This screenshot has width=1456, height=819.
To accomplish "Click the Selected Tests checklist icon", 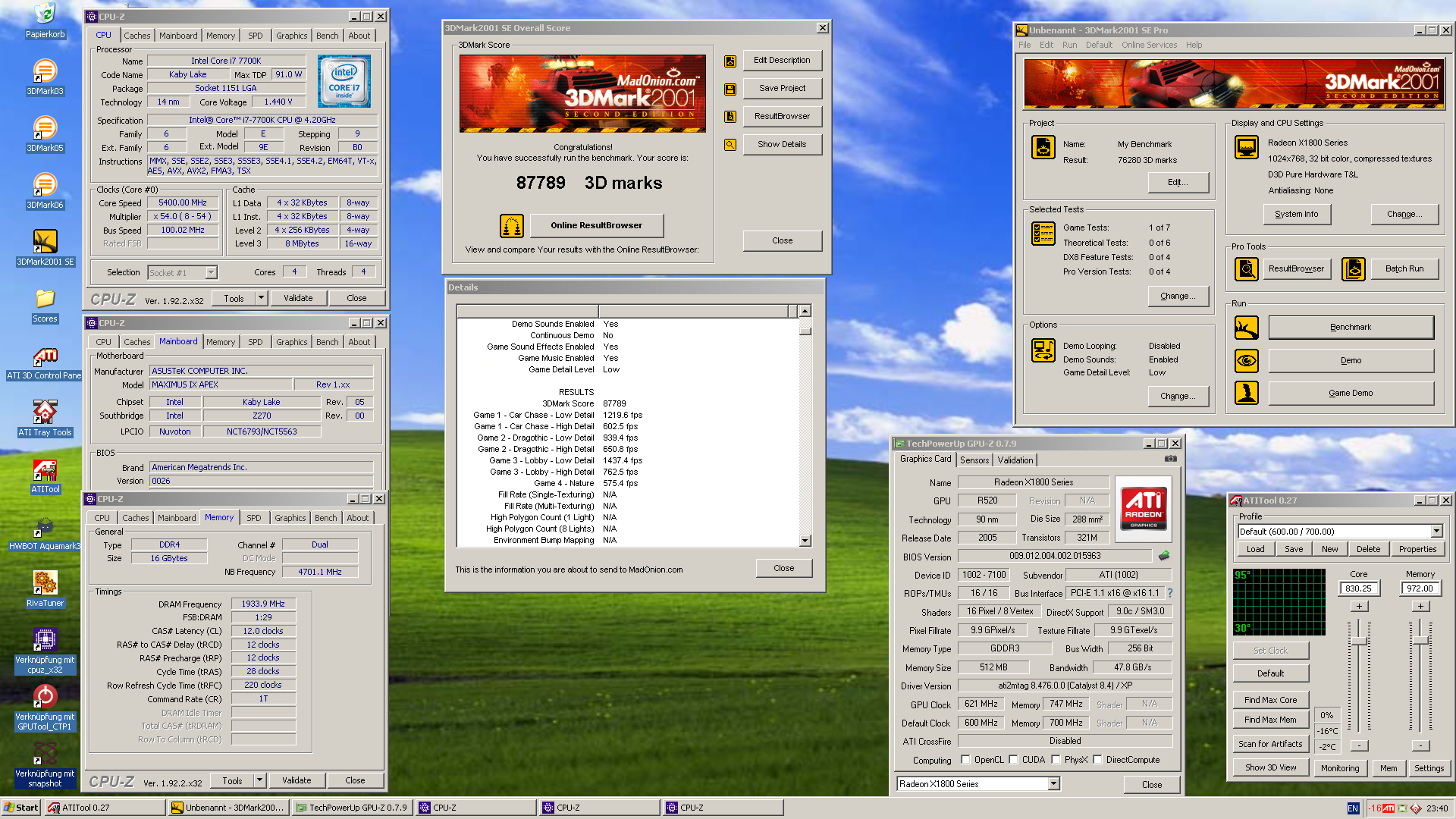I will coord(1043,234).
